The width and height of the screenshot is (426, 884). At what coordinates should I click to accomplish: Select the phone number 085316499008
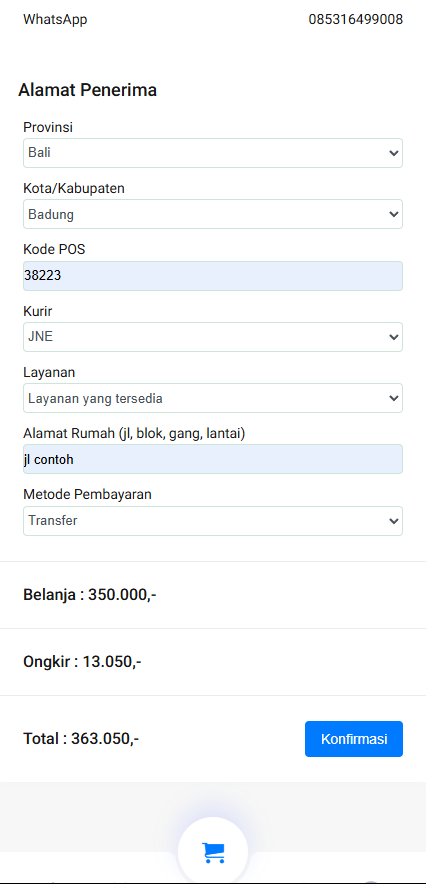[356, 20]
